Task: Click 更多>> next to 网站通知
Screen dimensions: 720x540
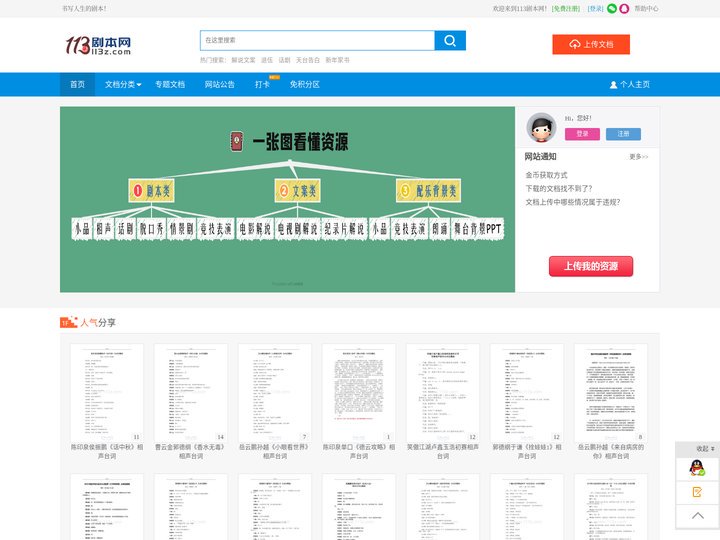Action: tap(638, 157)
